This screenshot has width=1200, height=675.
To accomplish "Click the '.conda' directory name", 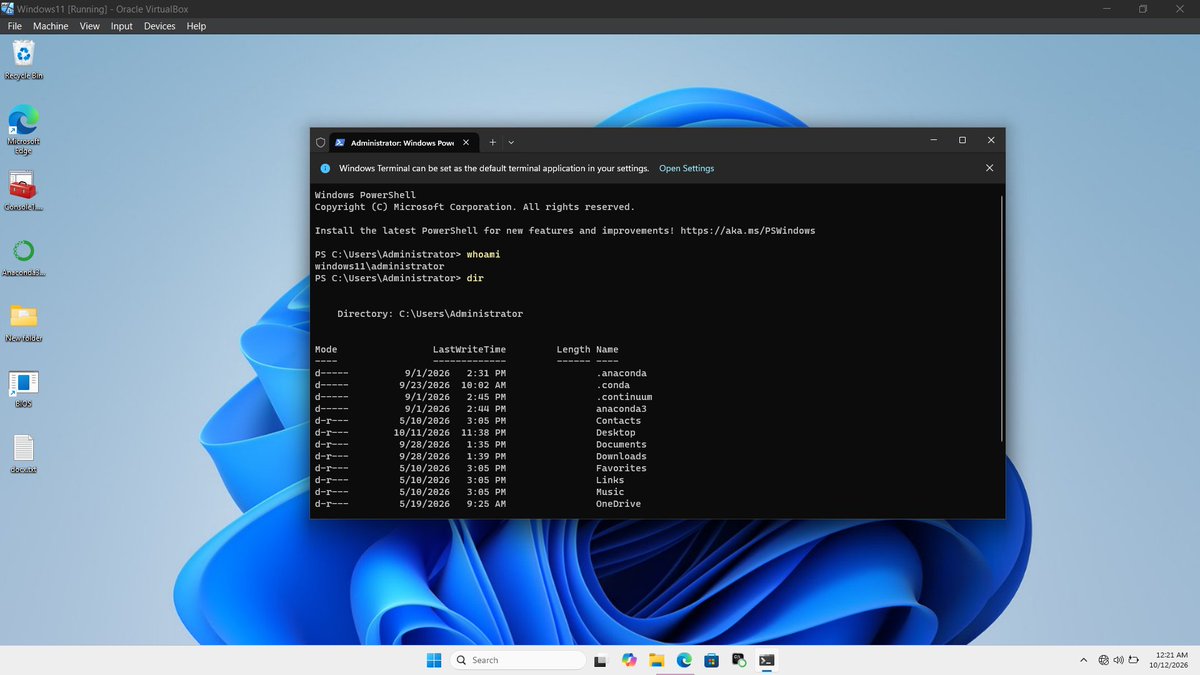I will click(x=613, y=385).
